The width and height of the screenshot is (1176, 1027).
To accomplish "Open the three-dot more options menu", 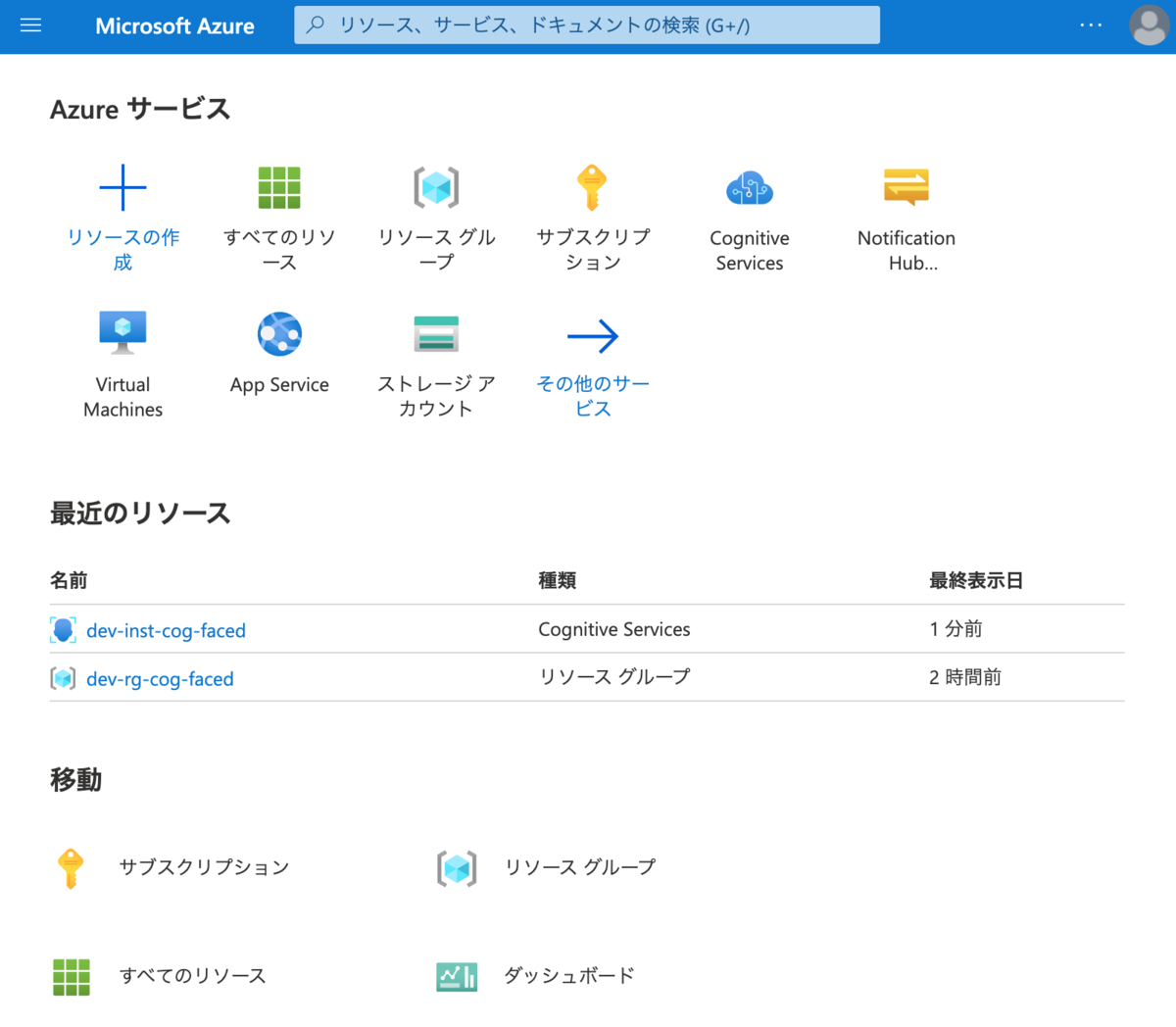I will [x=1091, y=25].
